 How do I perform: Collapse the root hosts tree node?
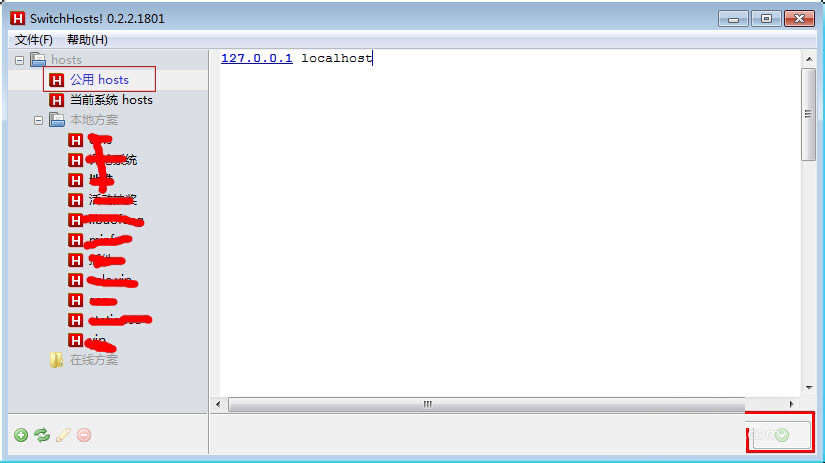[x=19, y=60]
